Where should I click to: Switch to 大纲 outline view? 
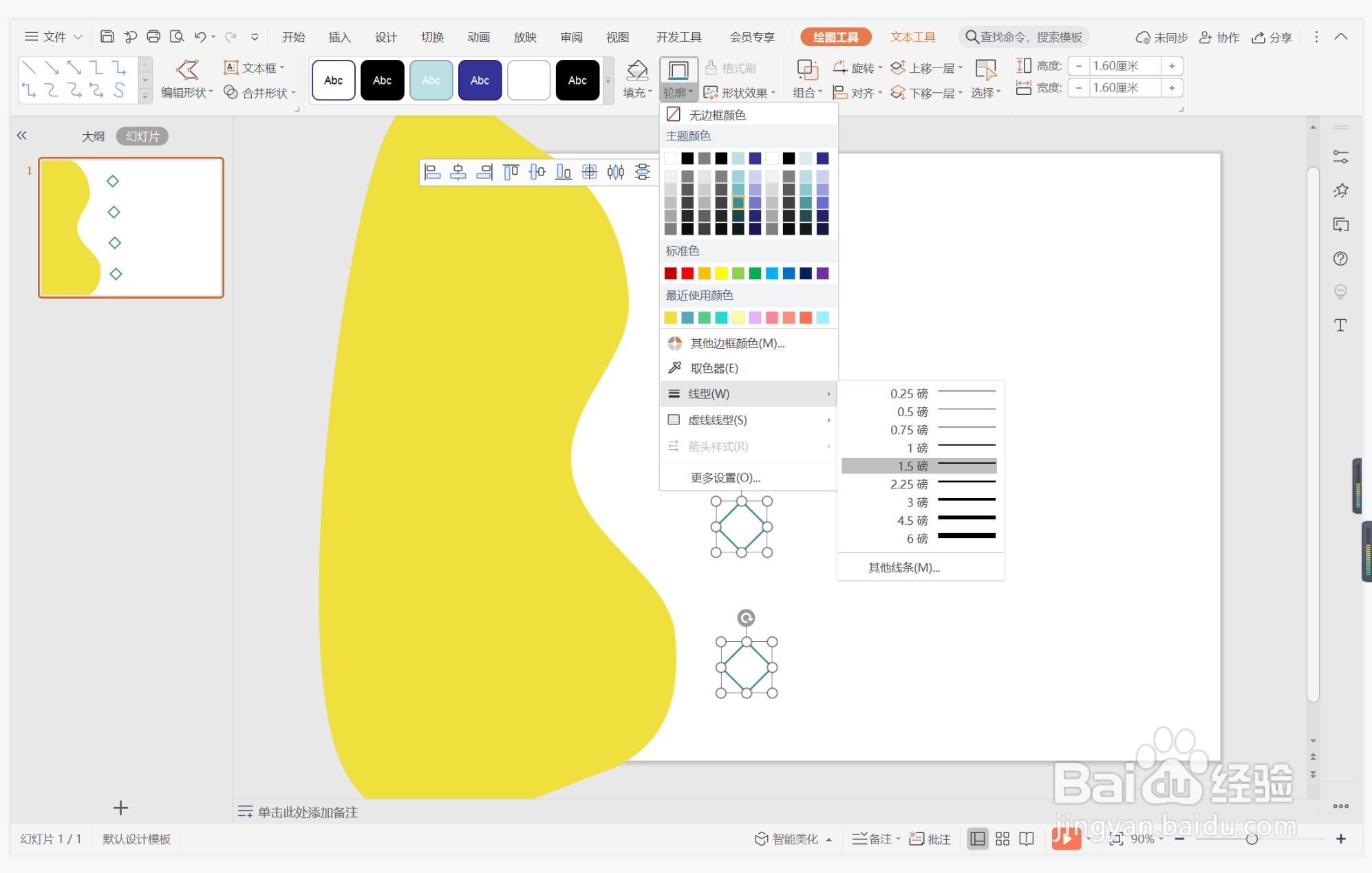pyautogui.click(x=93, y=136)
